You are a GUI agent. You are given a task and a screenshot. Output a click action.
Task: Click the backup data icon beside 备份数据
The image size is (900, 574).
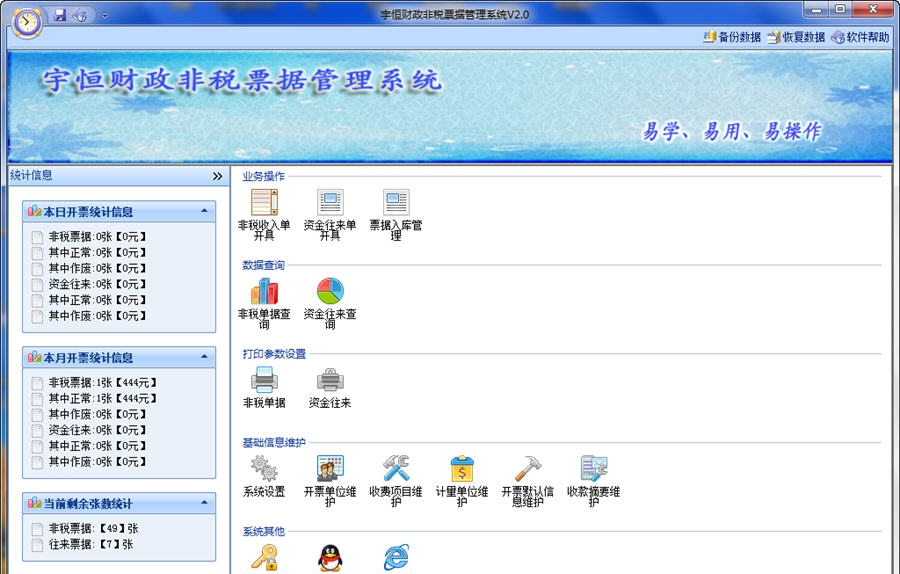click(709, 37)
